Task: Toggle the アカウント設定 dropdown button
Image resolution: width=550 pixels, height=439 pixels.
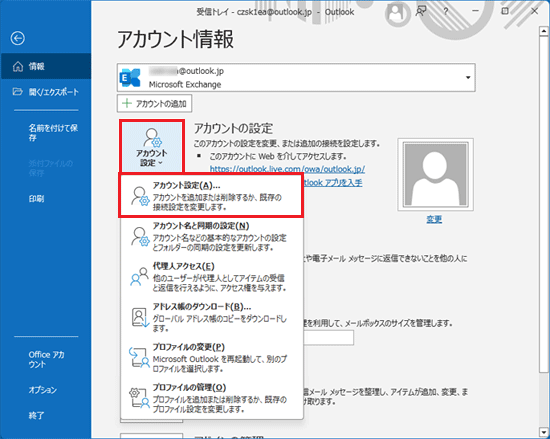Action: click(152, 147)
